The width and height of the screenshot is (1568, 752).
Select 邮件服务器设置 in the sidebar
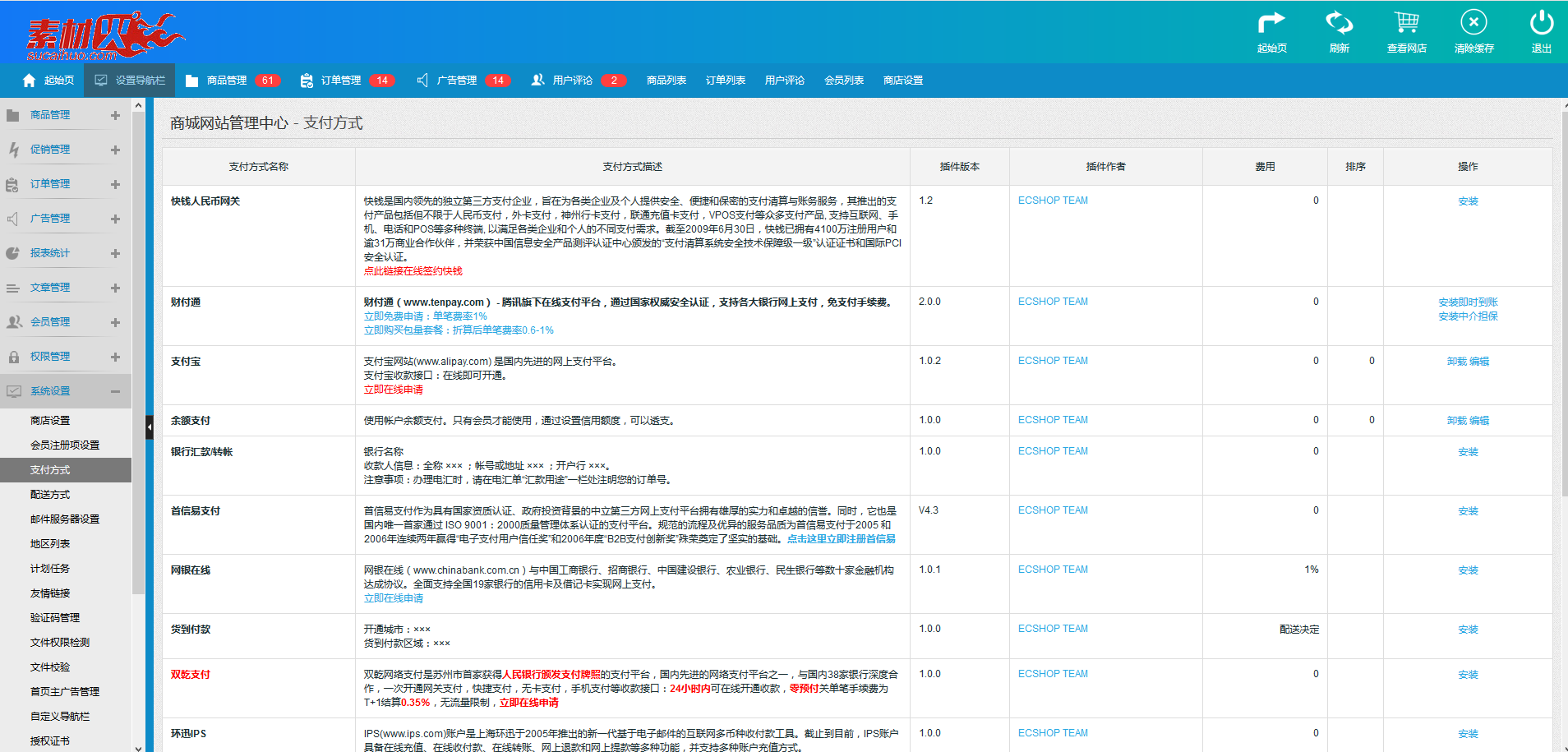coord(65,519)
